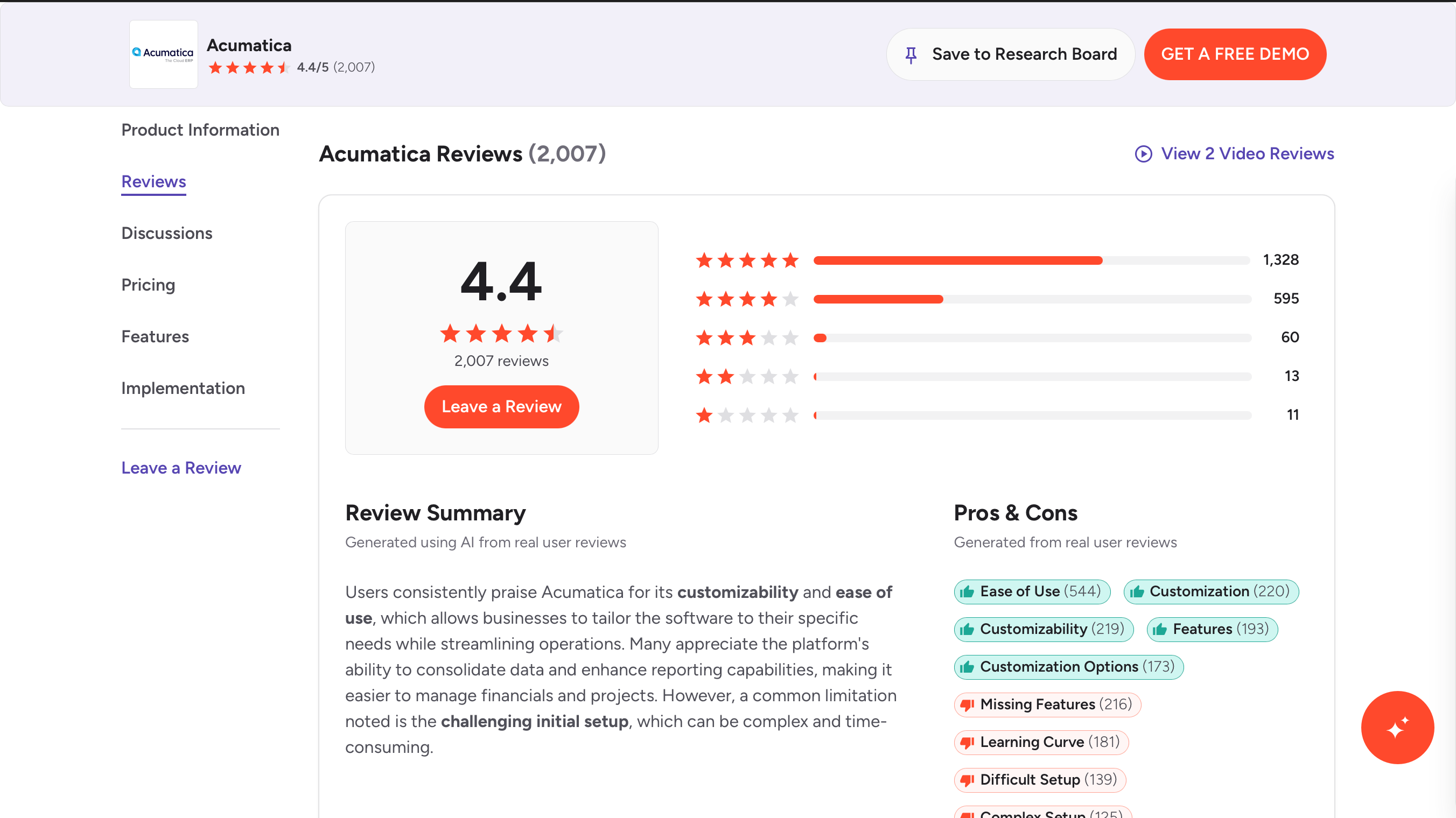1456x818 pixels.
Task: Filter by the 5-star rating stars
Action: (x=747, y=260)
